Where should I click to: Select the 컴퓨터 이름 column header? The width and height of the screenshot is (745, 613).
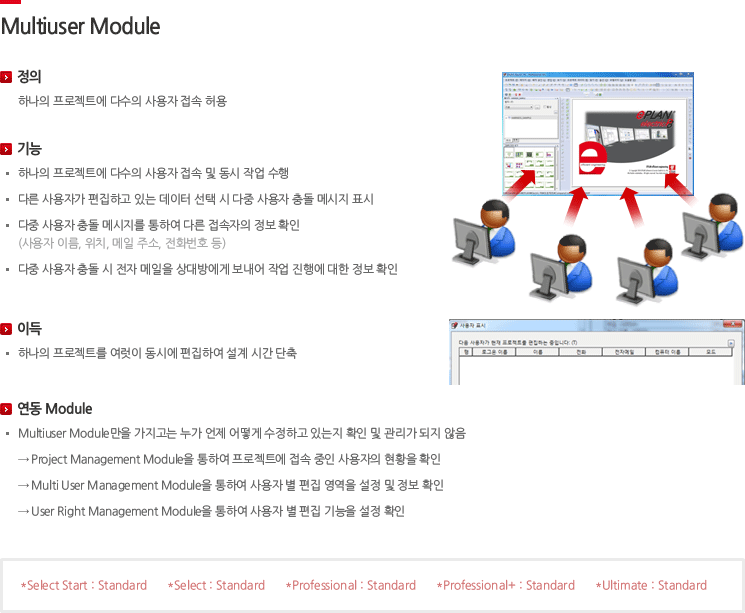668,352
